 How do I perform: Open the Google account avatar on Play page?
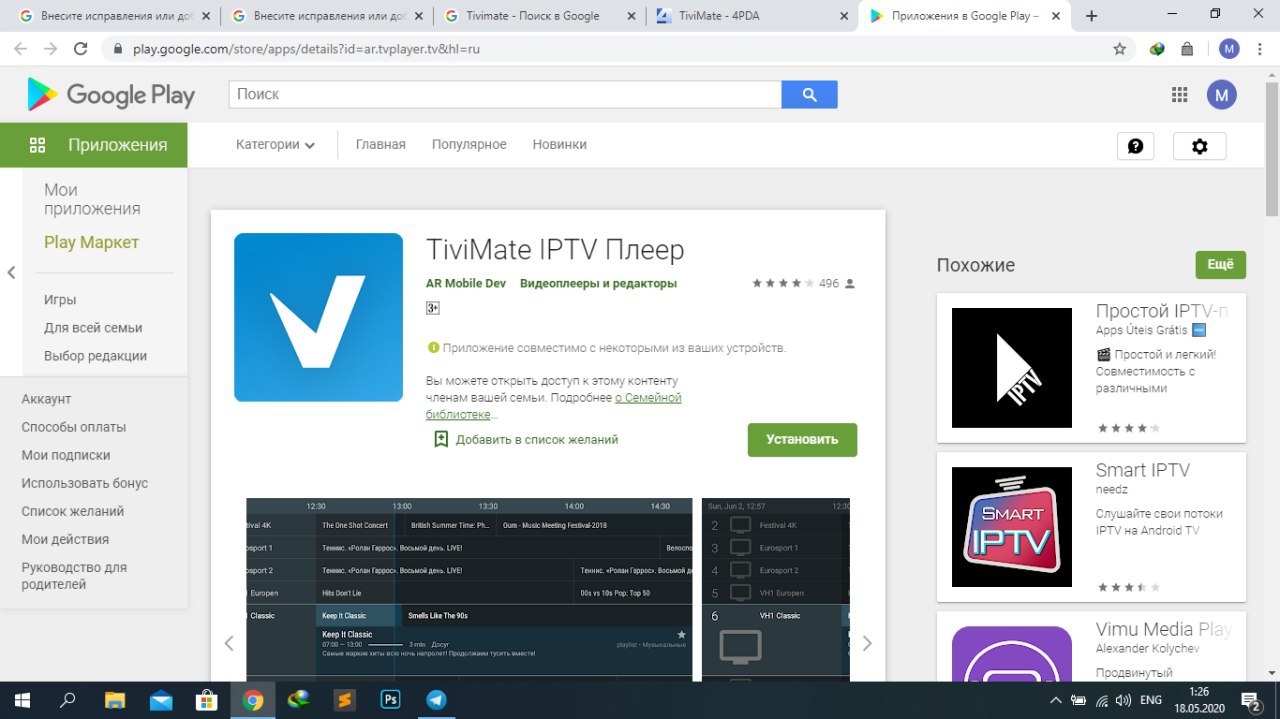point(1222,95)
